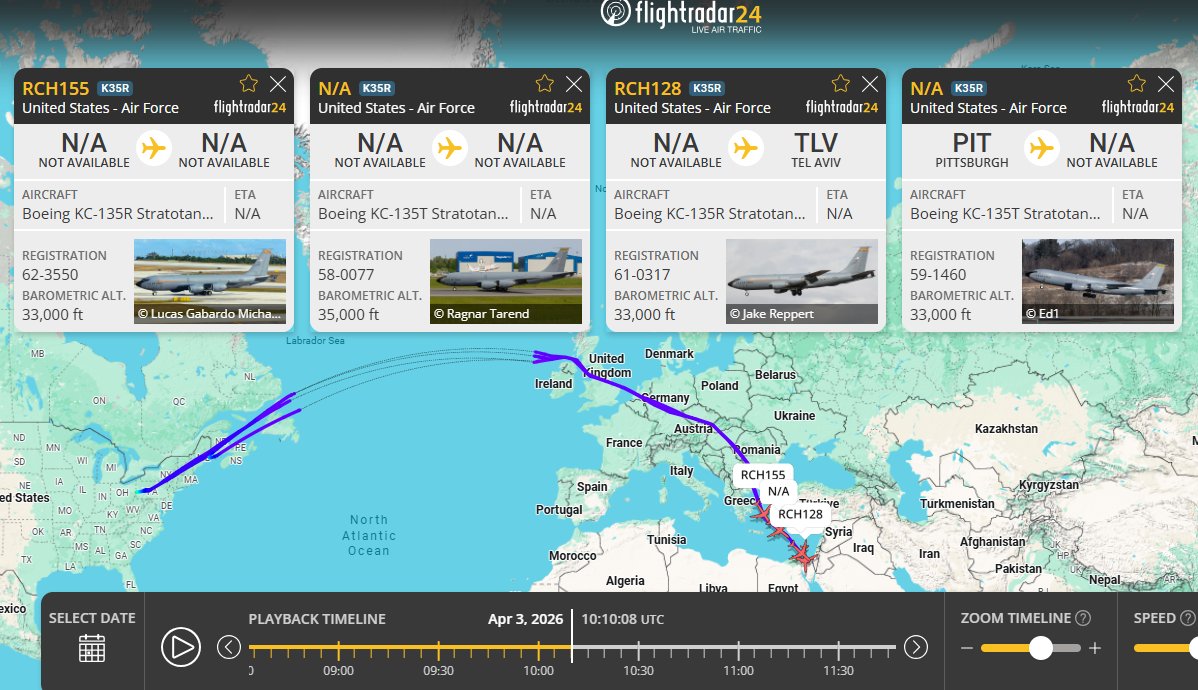Click the PIT Pittsburgh origin

click(x=972, y=150)
